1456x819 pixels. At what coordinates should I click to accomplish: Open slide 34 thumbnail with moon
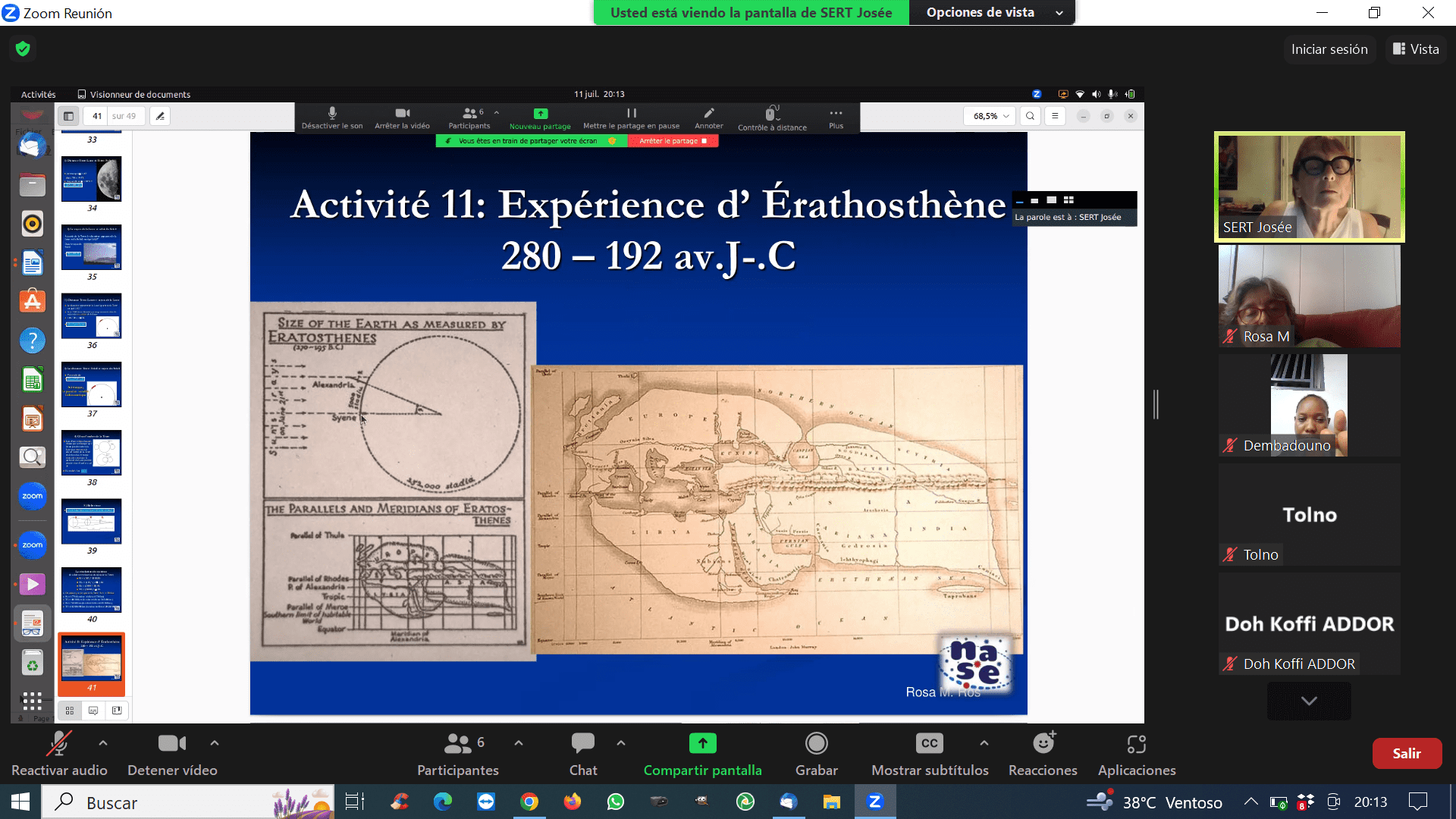pyautogui.click(x=92, y=180)
